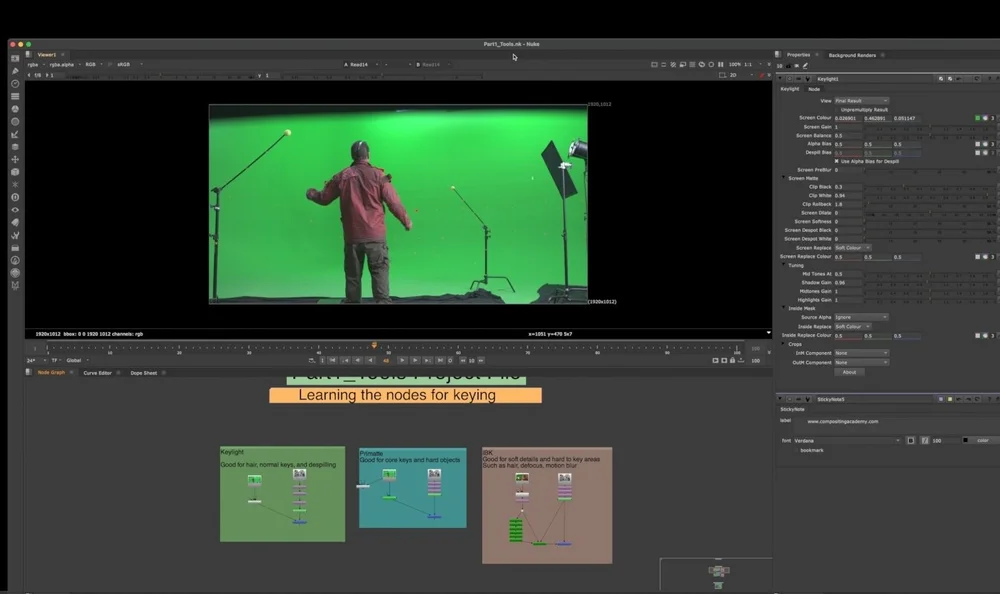Click the About button in Keylight properties
Viewport: 1000px width, 594px height.
click(x=849, y=372)
